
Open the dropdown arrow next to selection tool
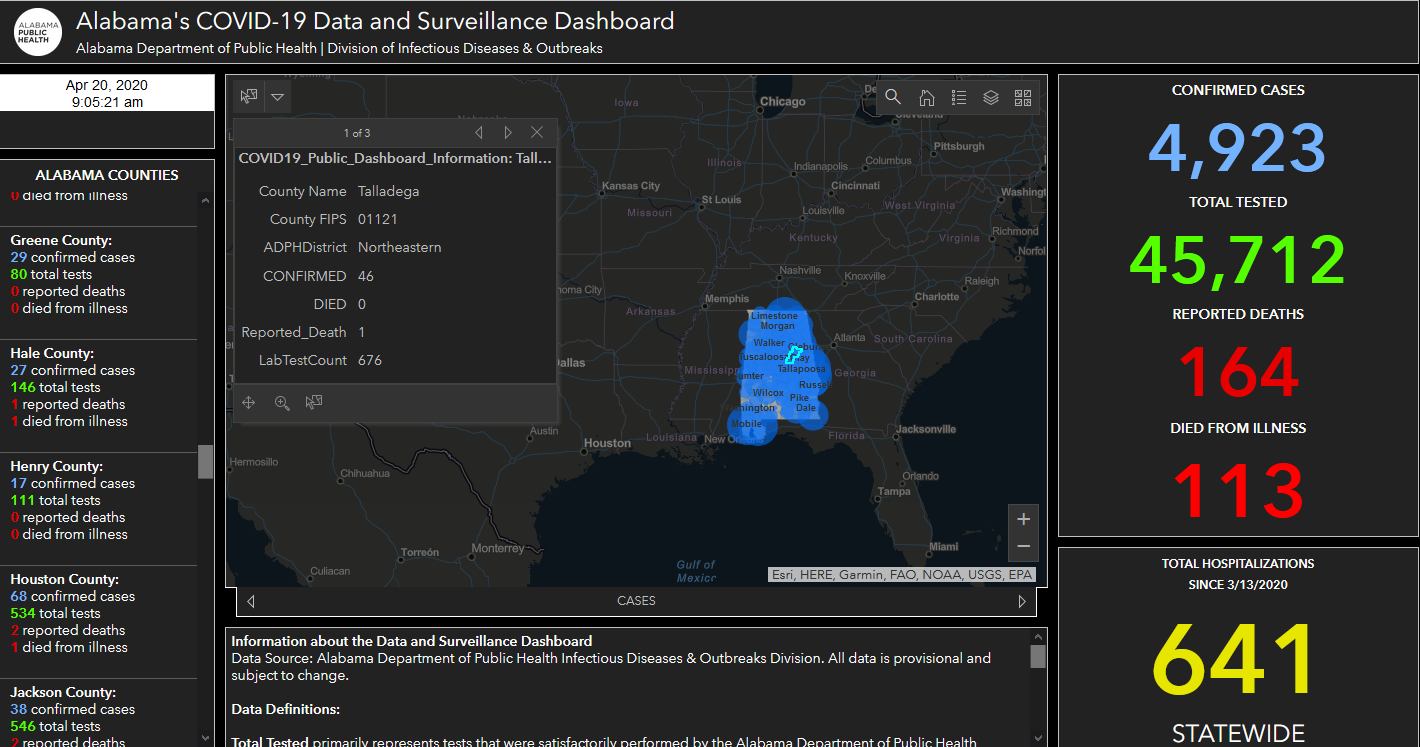277,96
